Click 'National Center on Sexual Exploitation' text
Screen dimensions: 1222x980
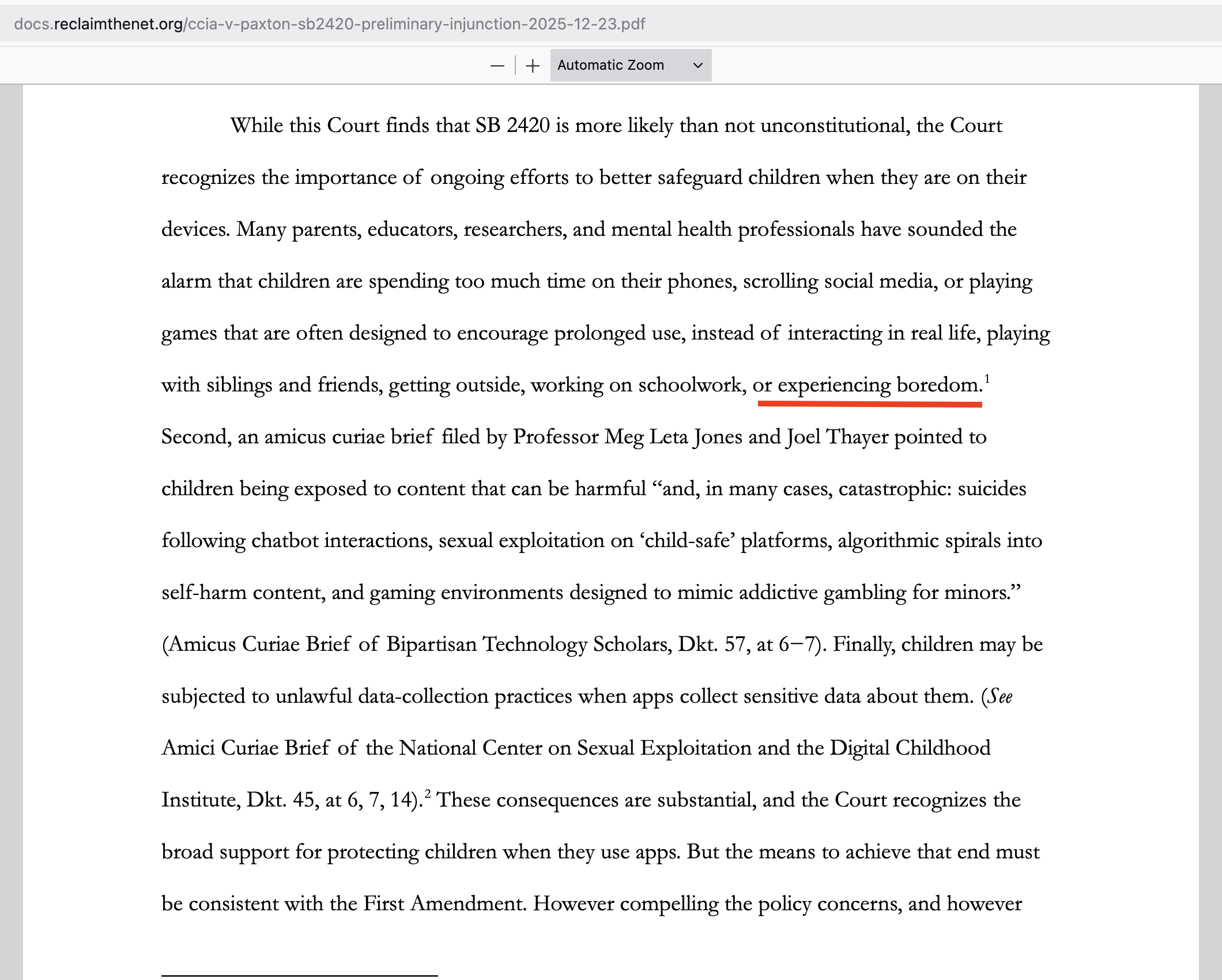point(575,748)
